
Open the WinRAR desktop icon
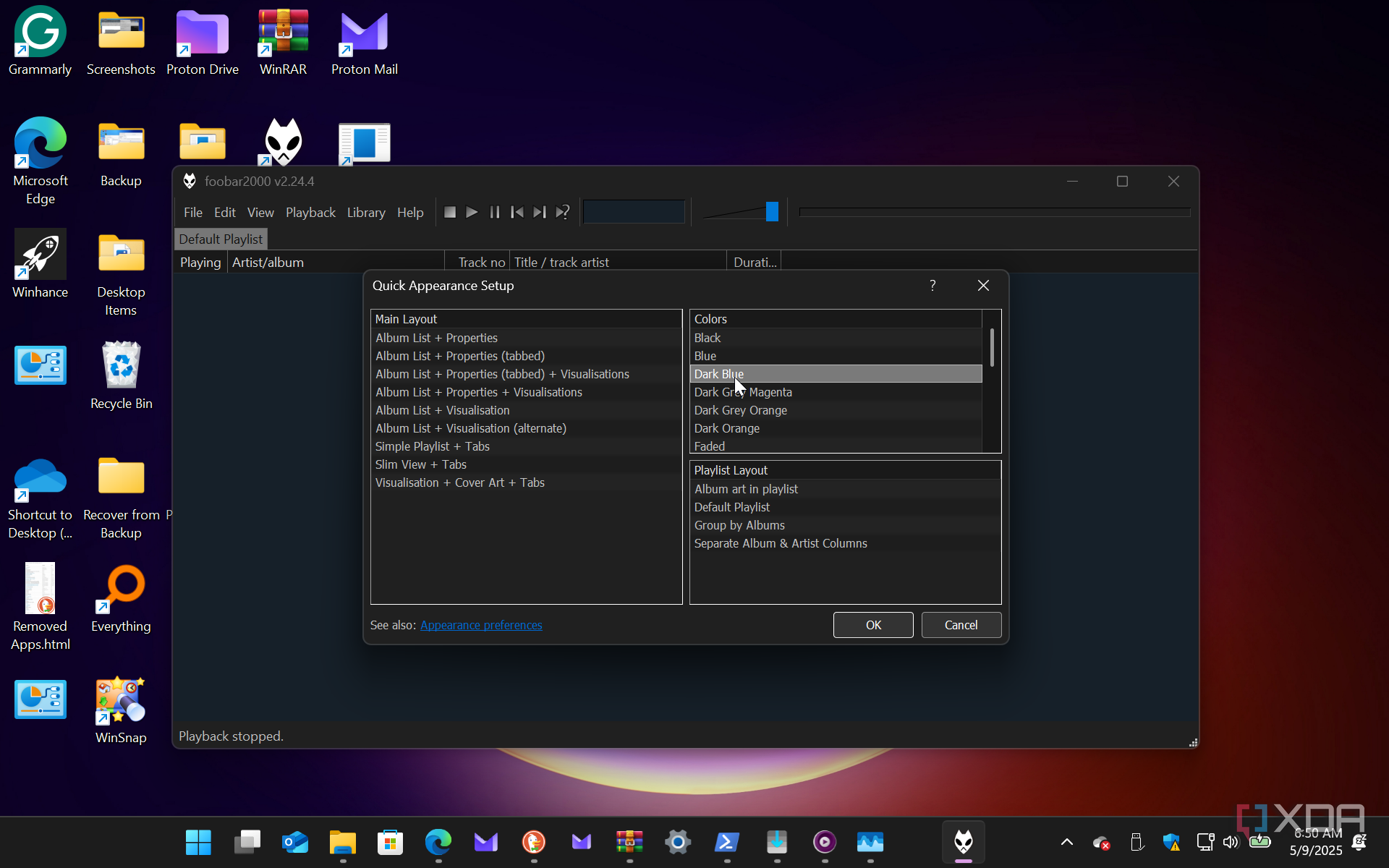click(283, 42)
